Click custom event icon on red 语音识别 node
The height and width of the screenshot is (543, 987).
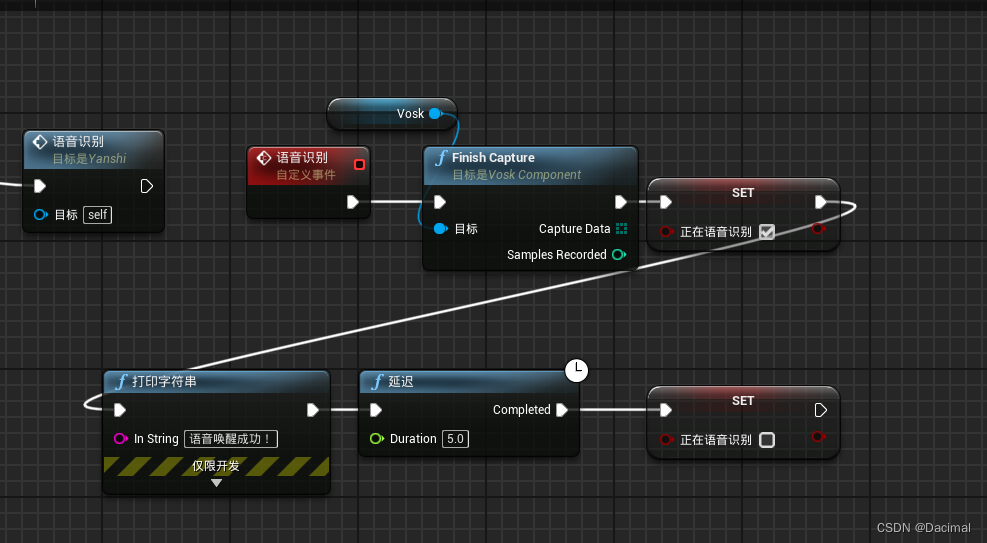click(x=264, y=158)
